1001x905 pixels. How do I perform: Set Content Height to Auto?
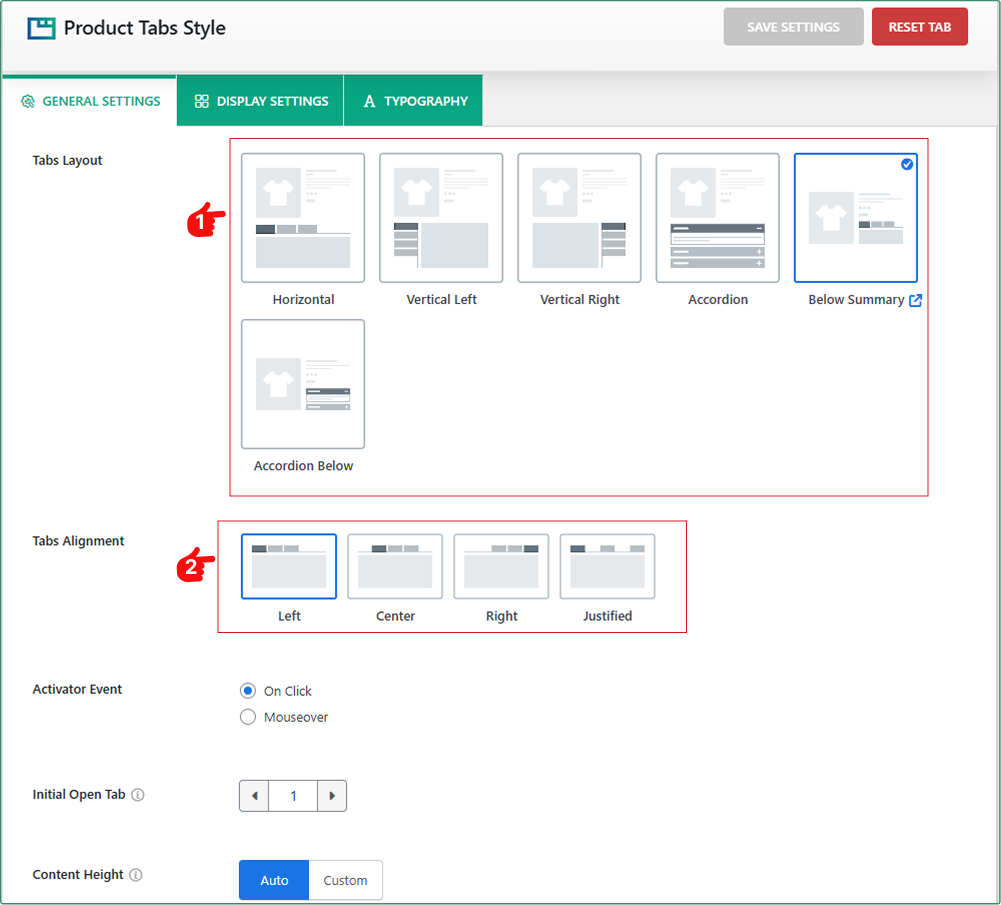point(274,880)
